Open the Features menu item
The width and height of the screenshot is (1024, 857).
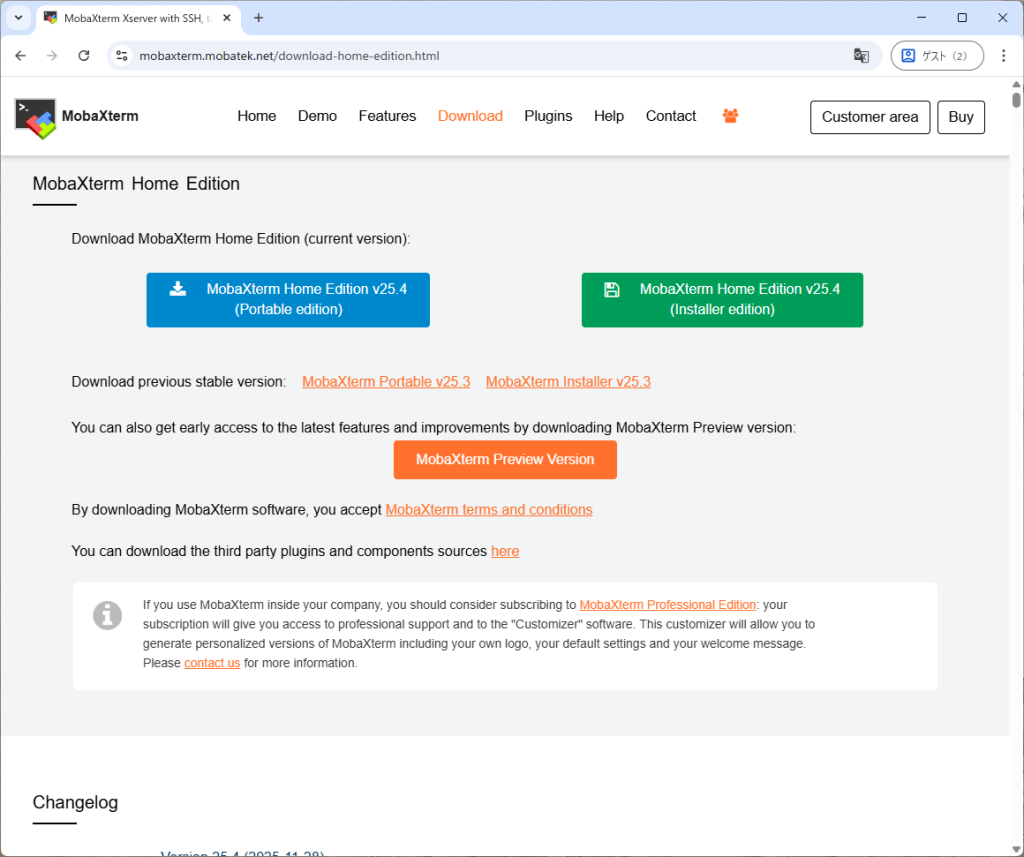click(x=387, y=116)
